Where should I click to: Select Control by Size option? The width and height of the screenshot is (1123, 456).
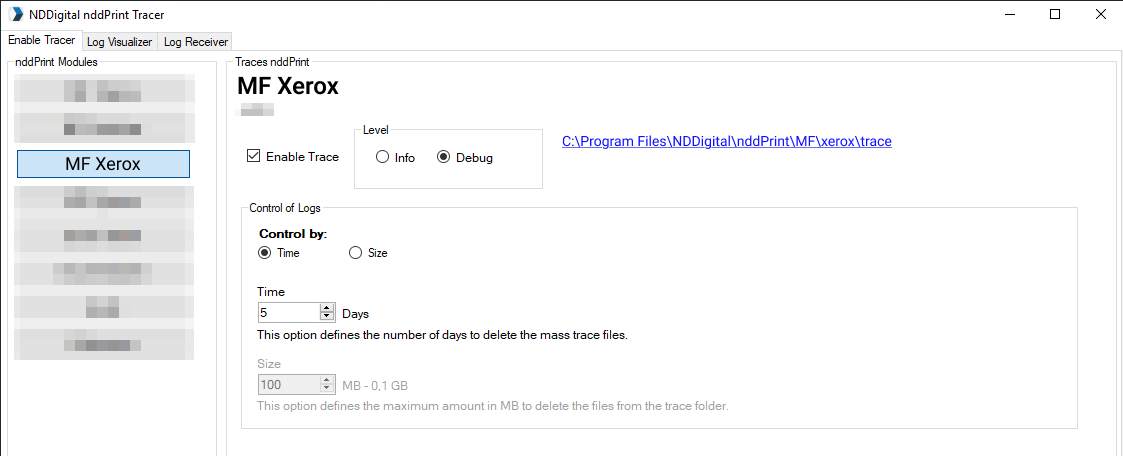click(x=355, y=253)
